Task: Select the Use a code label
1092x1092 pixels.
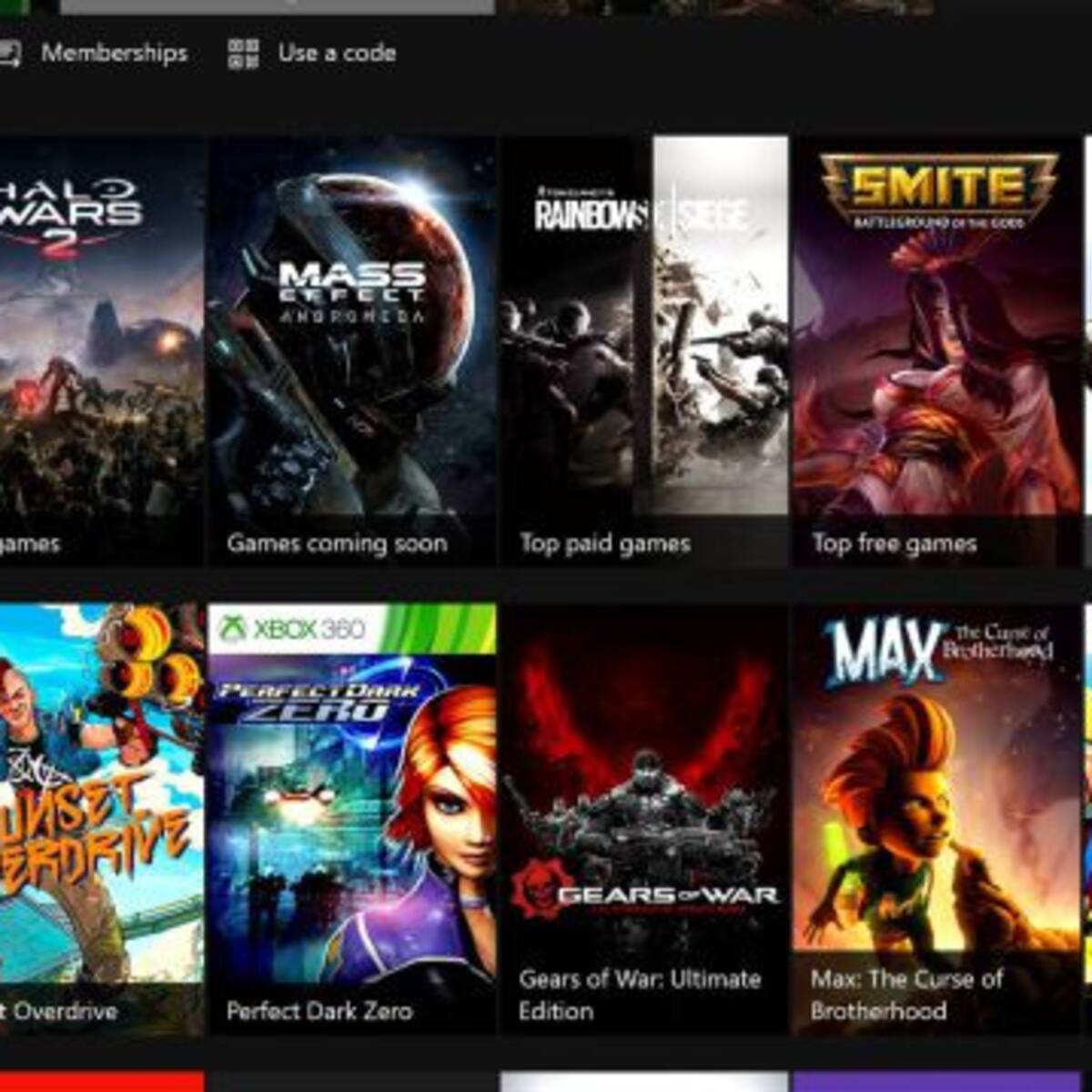Action: click(337, 54)
